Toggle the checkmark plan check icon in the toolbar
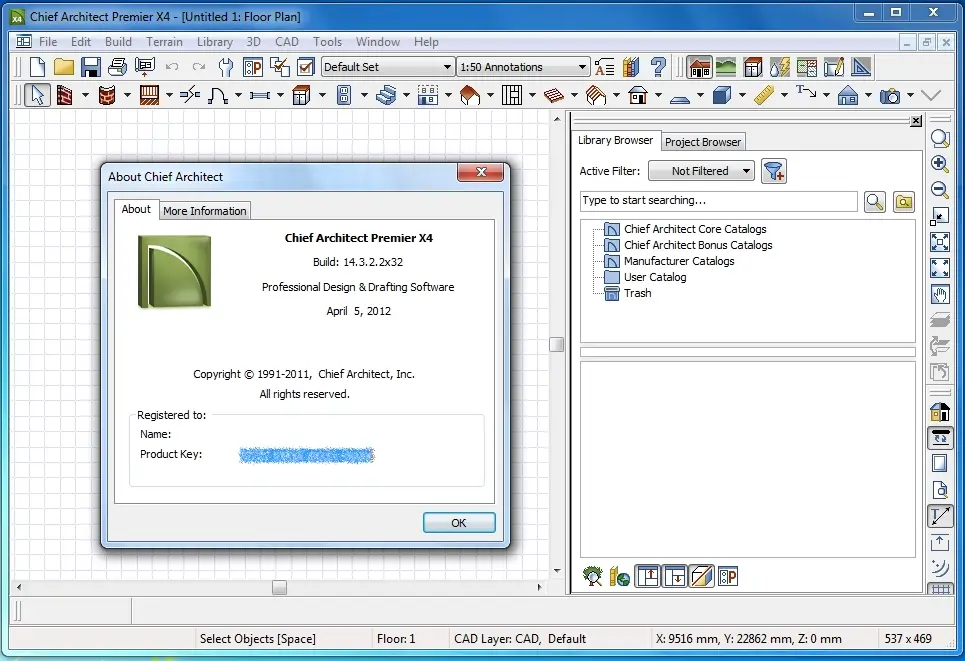The width and height of the screenshot is (965, 661). point(306,66)
